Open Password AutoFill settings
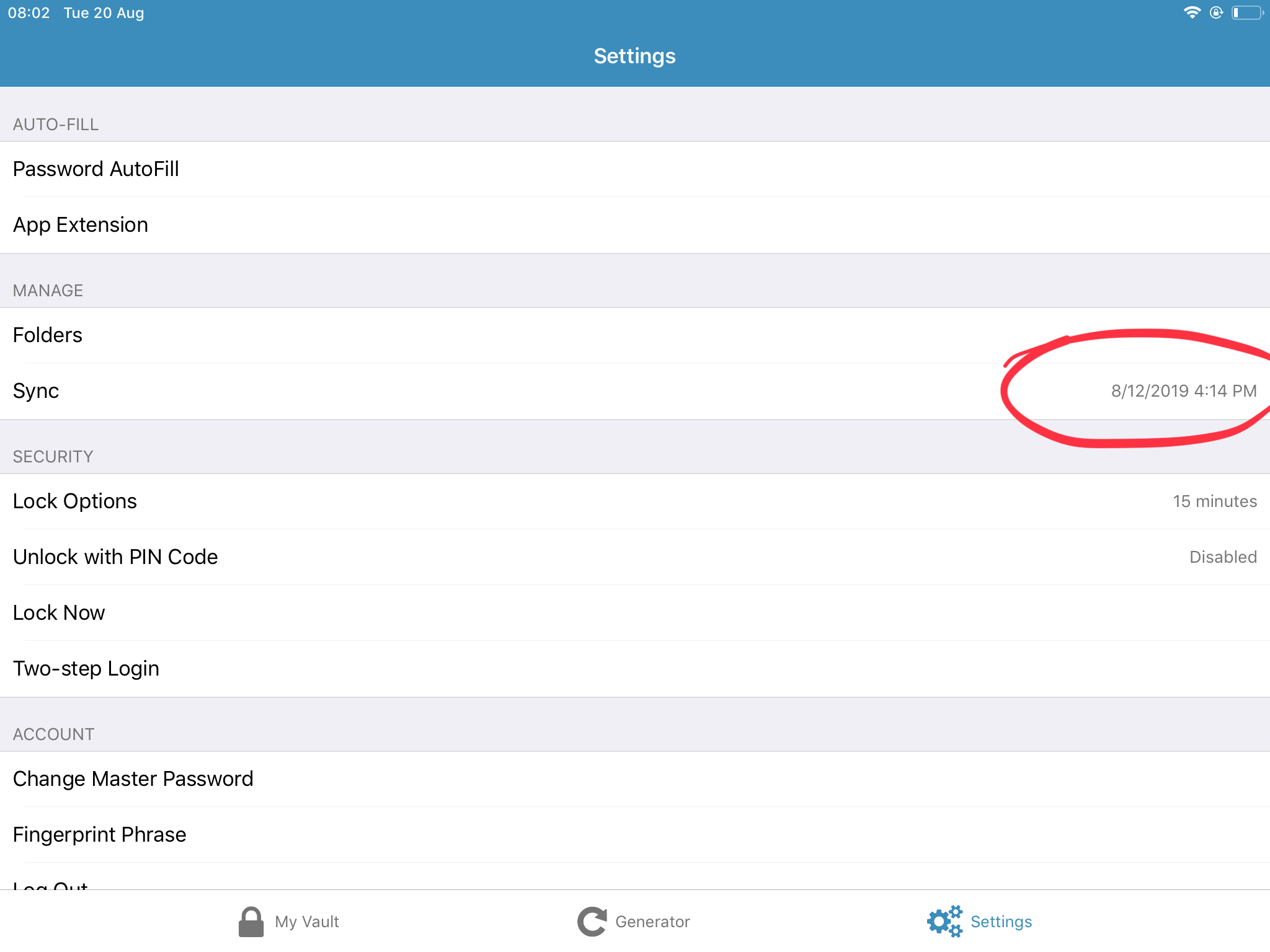The image size is (1270, 952). pos(96,169)
